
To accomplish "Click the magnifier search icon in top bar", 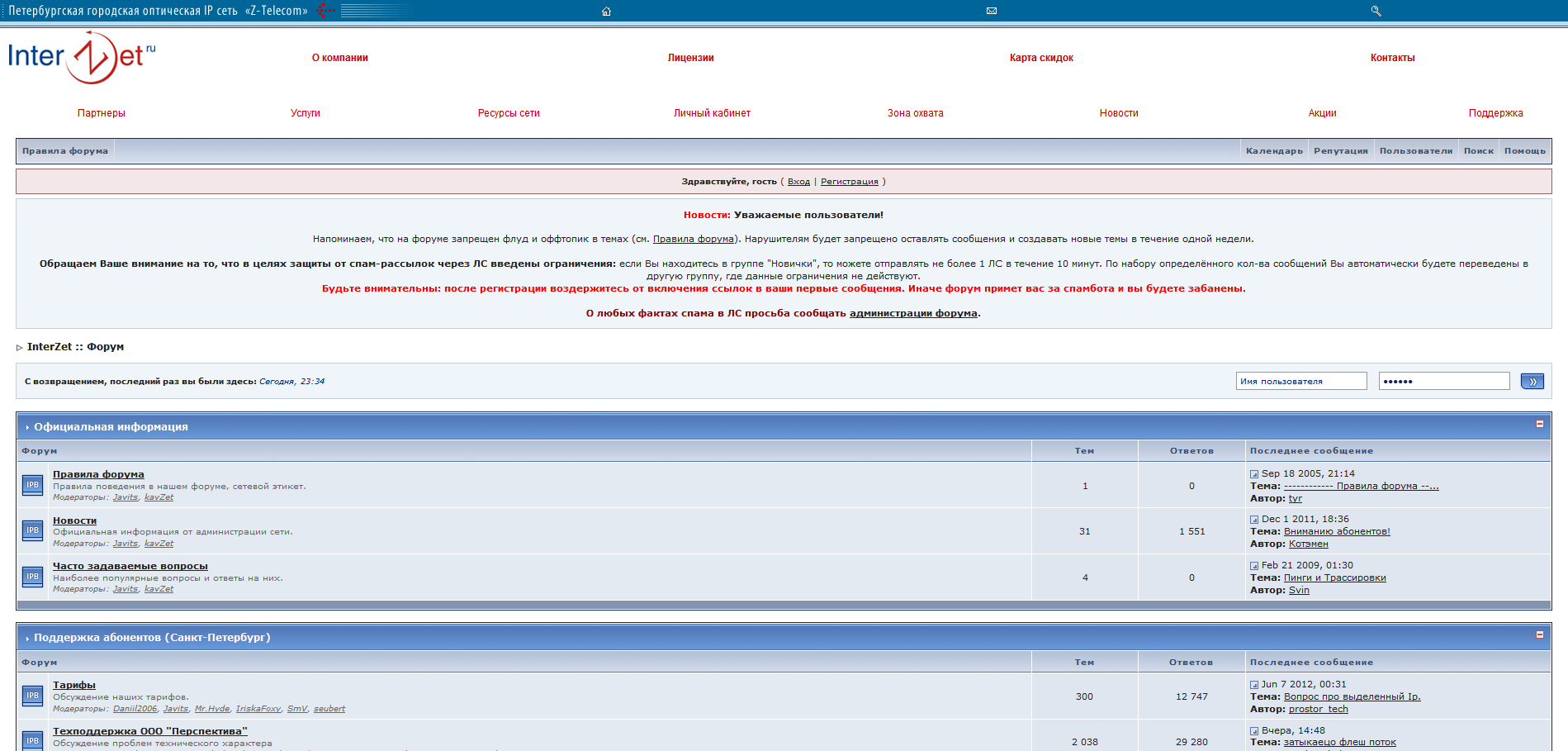I will coord(1376,11).
